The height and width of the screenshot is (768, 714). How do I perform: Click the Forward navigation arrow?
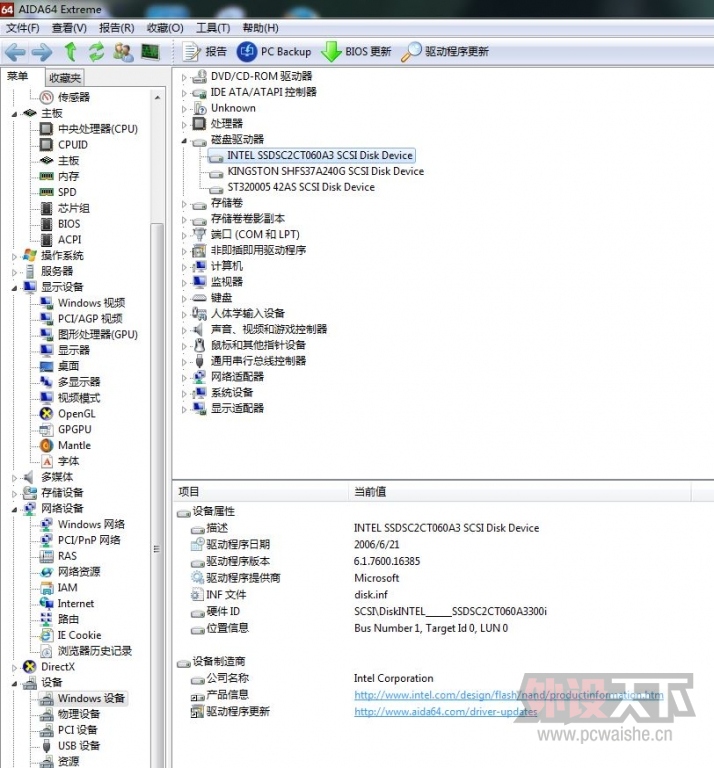coord(42,51)
